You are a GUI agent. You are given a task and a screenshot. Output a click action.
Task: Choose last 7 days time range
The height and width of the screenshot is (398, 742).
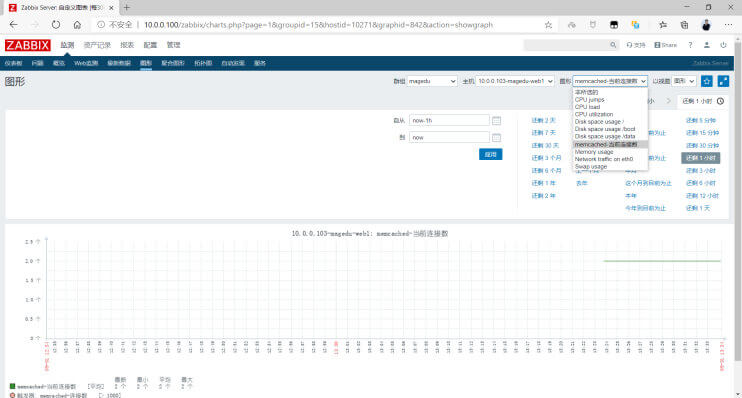(543, 133)
